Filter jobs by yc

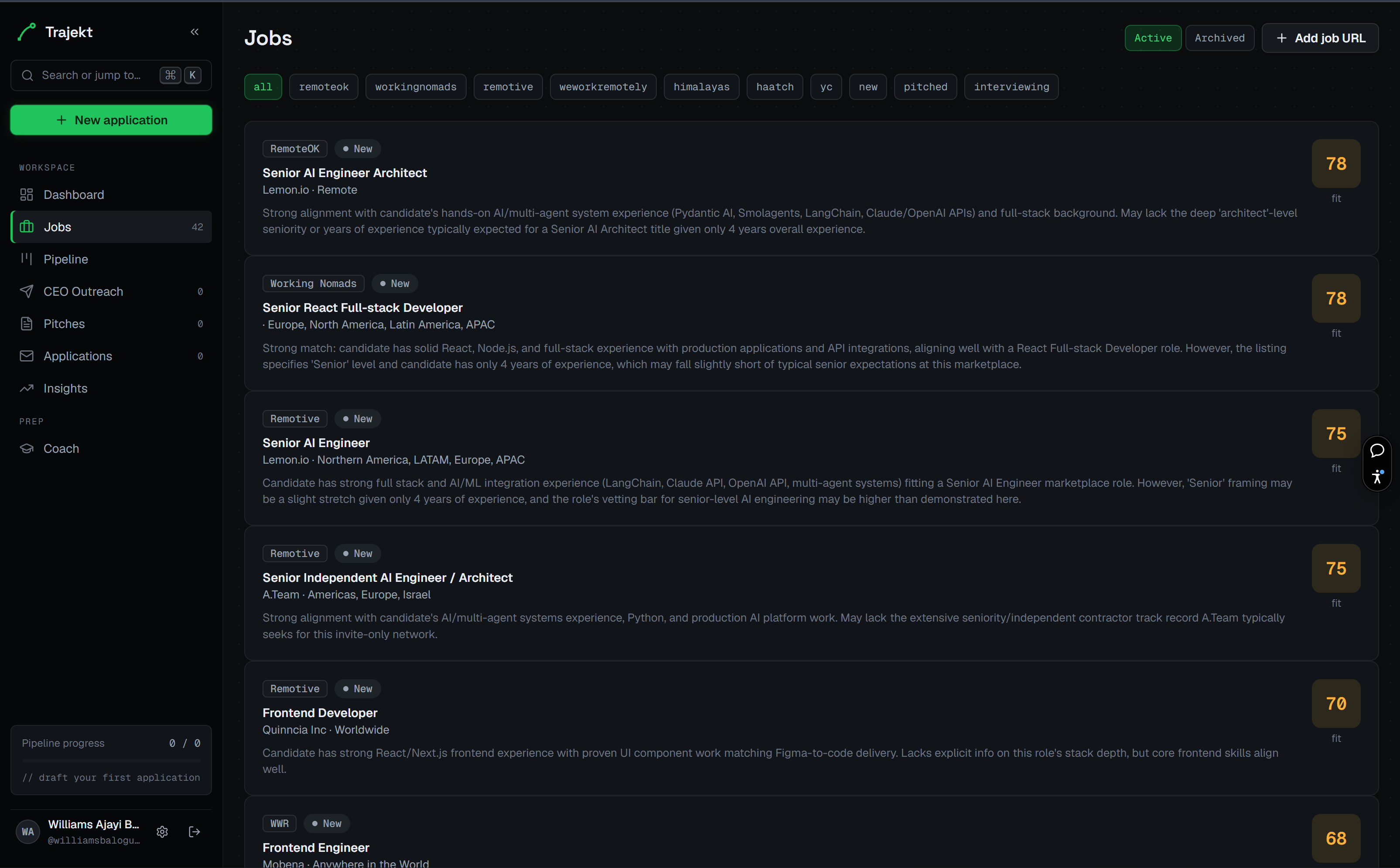(x=826, y=87)
